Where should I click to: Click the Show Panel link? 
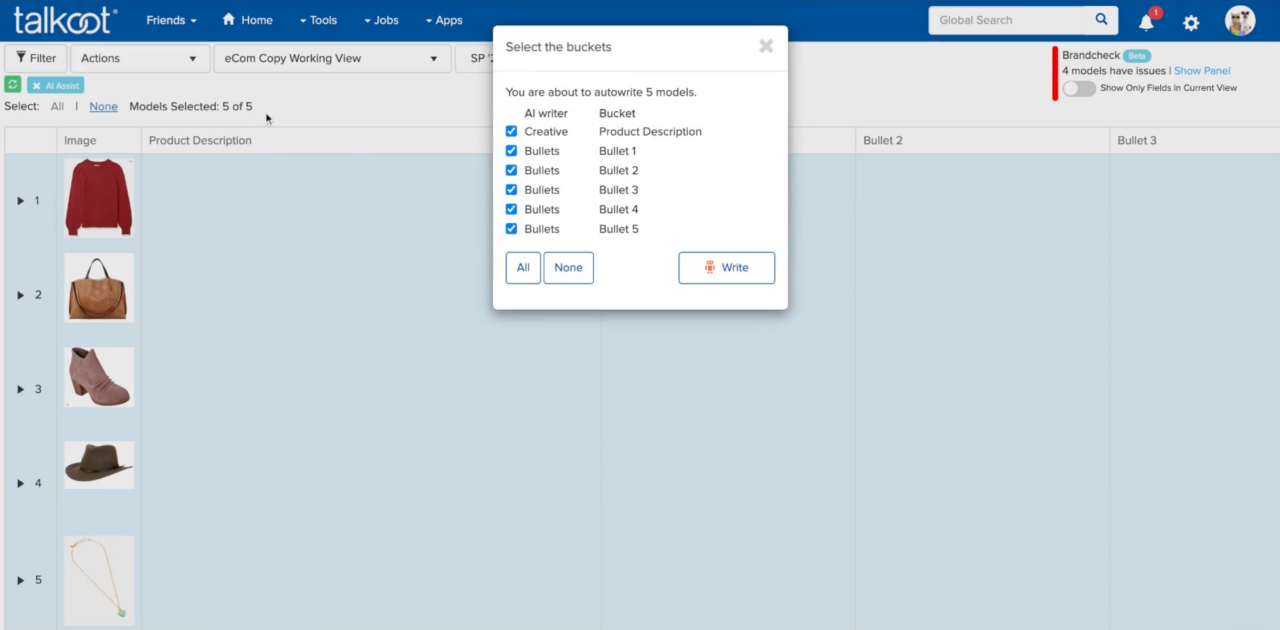coord(1202,71)
